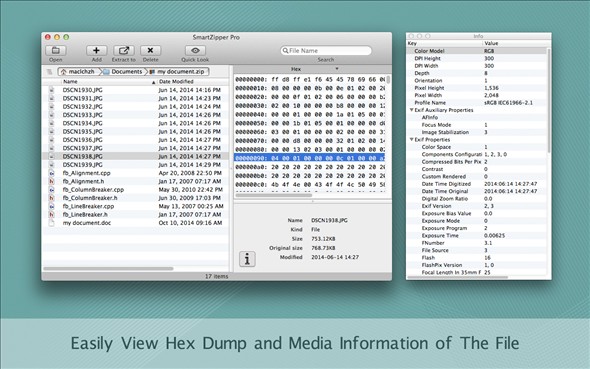Select file DSCN1935.JPG
Screen dimensions: 590x369
135,131
